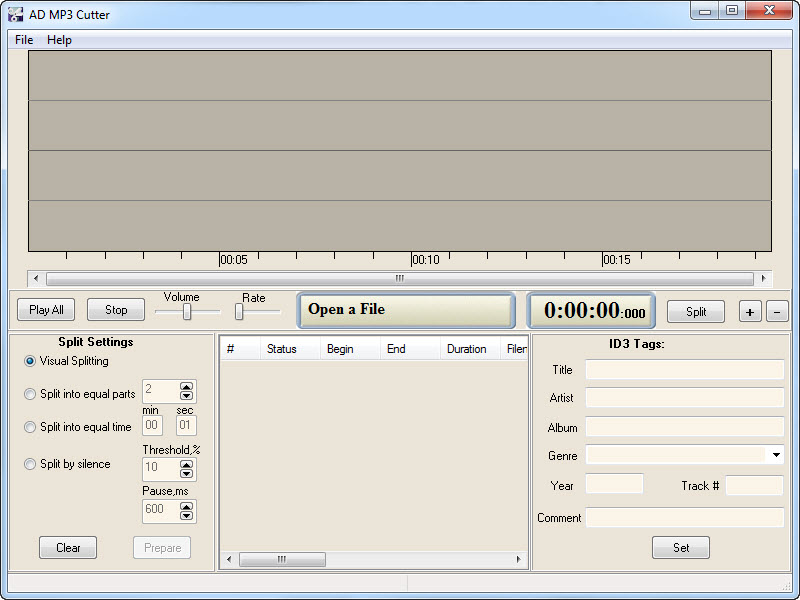Image resolution: width=800 pixels, height=600 pixels.
Task: Click the zoom in plus button
Action: click(750, 311)
